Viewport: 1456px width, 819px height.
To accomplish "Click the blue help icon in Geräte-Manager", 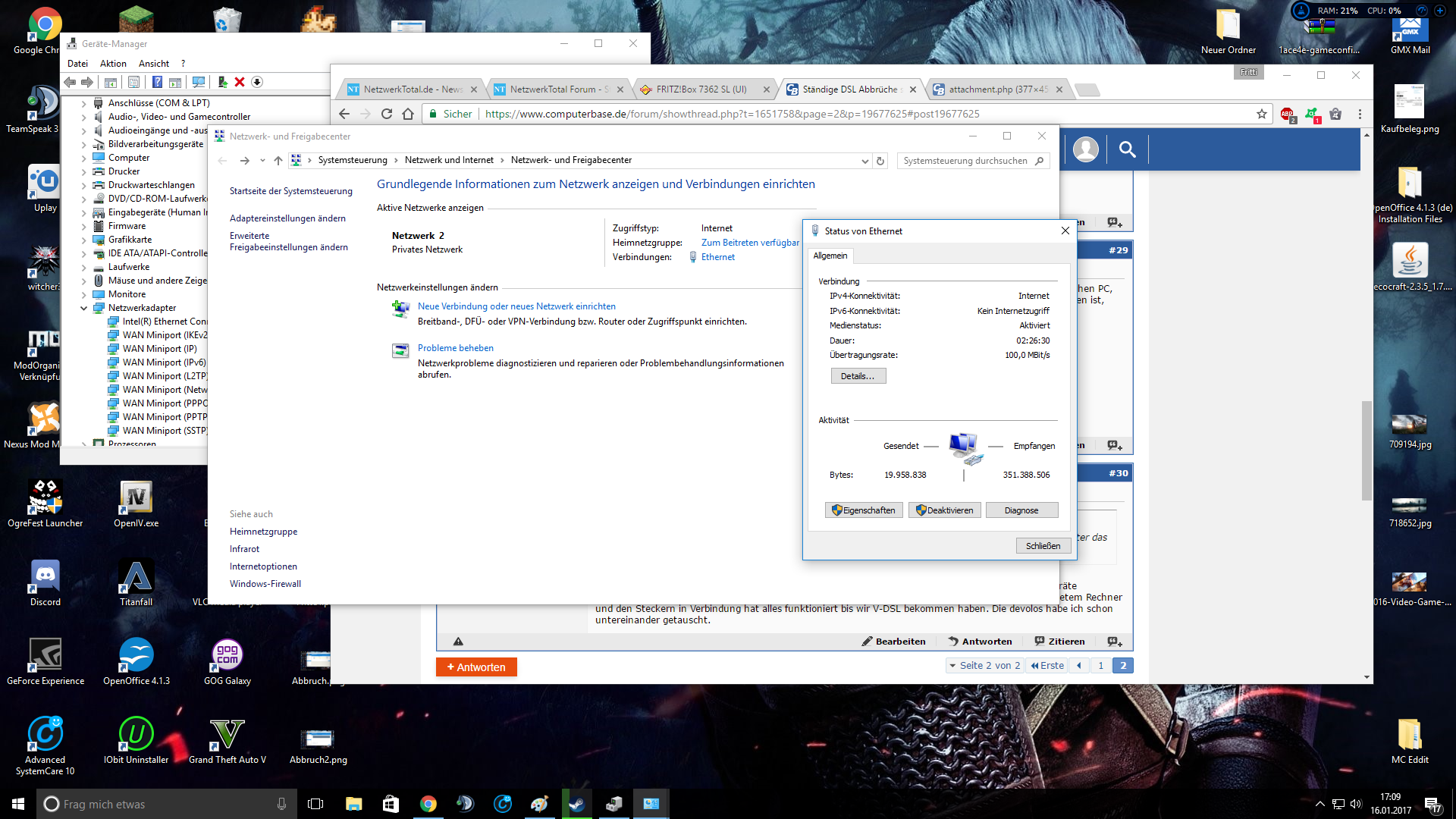I will click(x=157, y=82).
